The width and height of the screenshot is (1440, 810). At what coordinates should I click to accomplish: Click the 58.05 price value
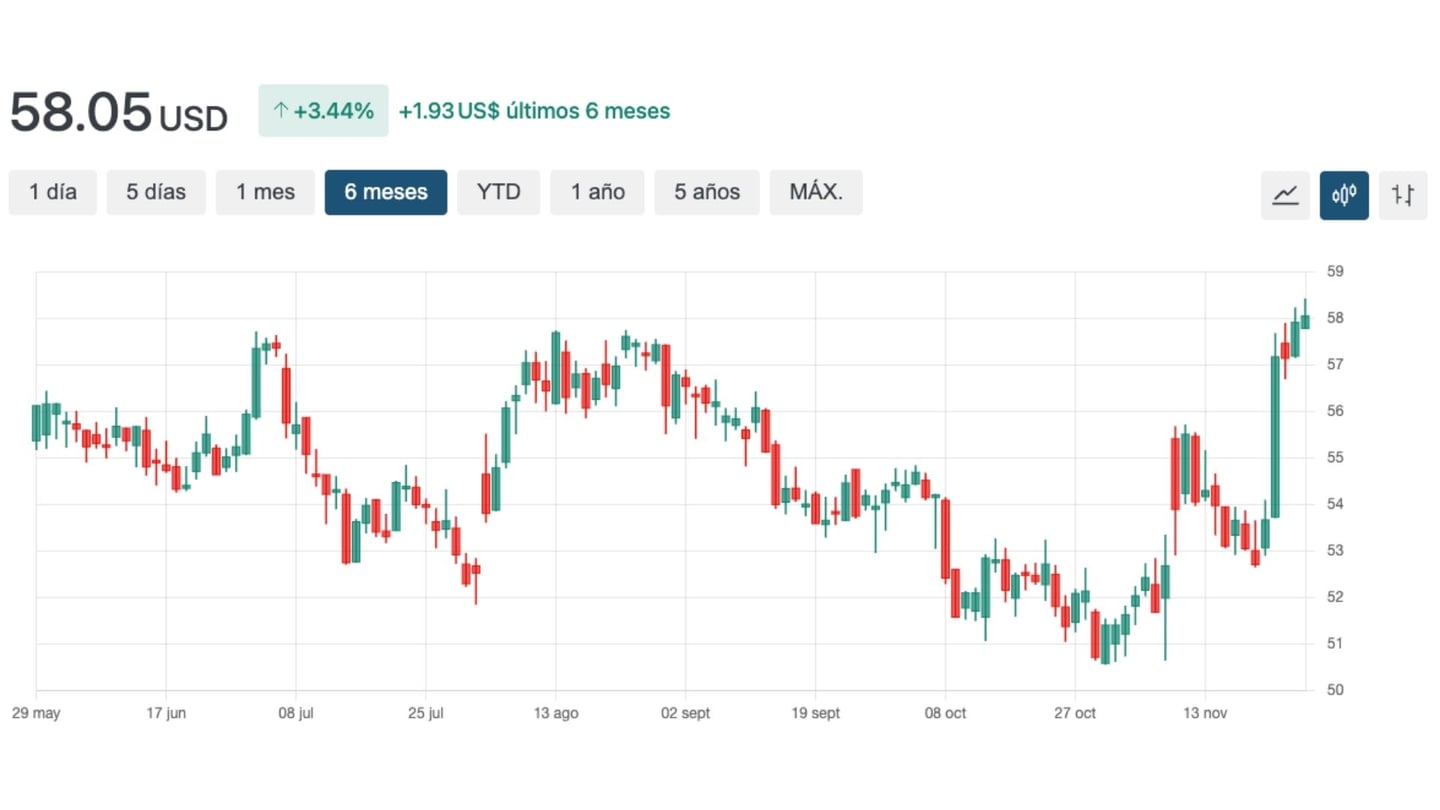81,112
